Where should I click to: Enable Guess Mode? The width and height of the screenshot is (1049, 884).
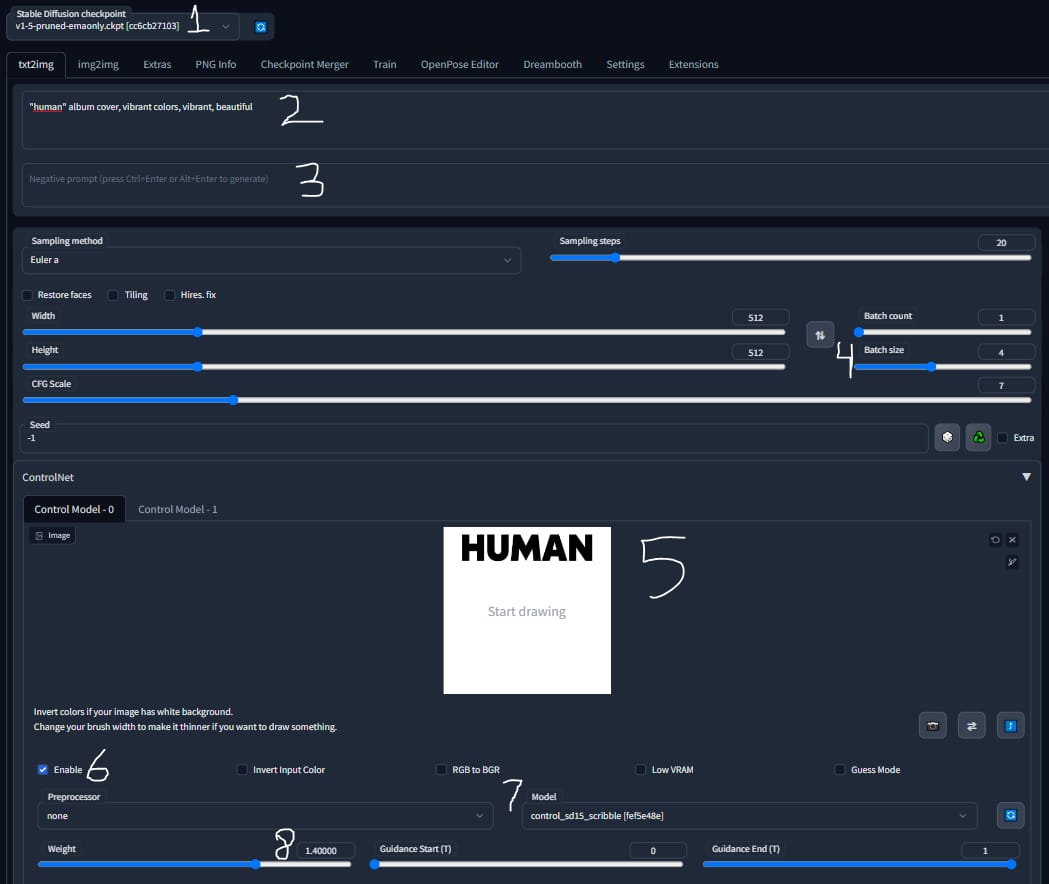pos(840,770)
